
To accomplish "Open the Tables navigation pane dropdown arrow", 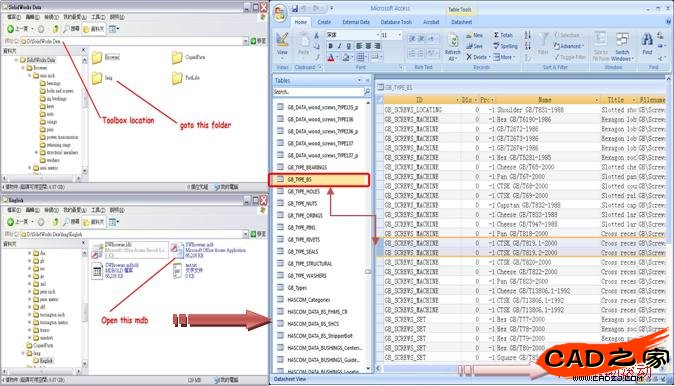I will (359, 80).
